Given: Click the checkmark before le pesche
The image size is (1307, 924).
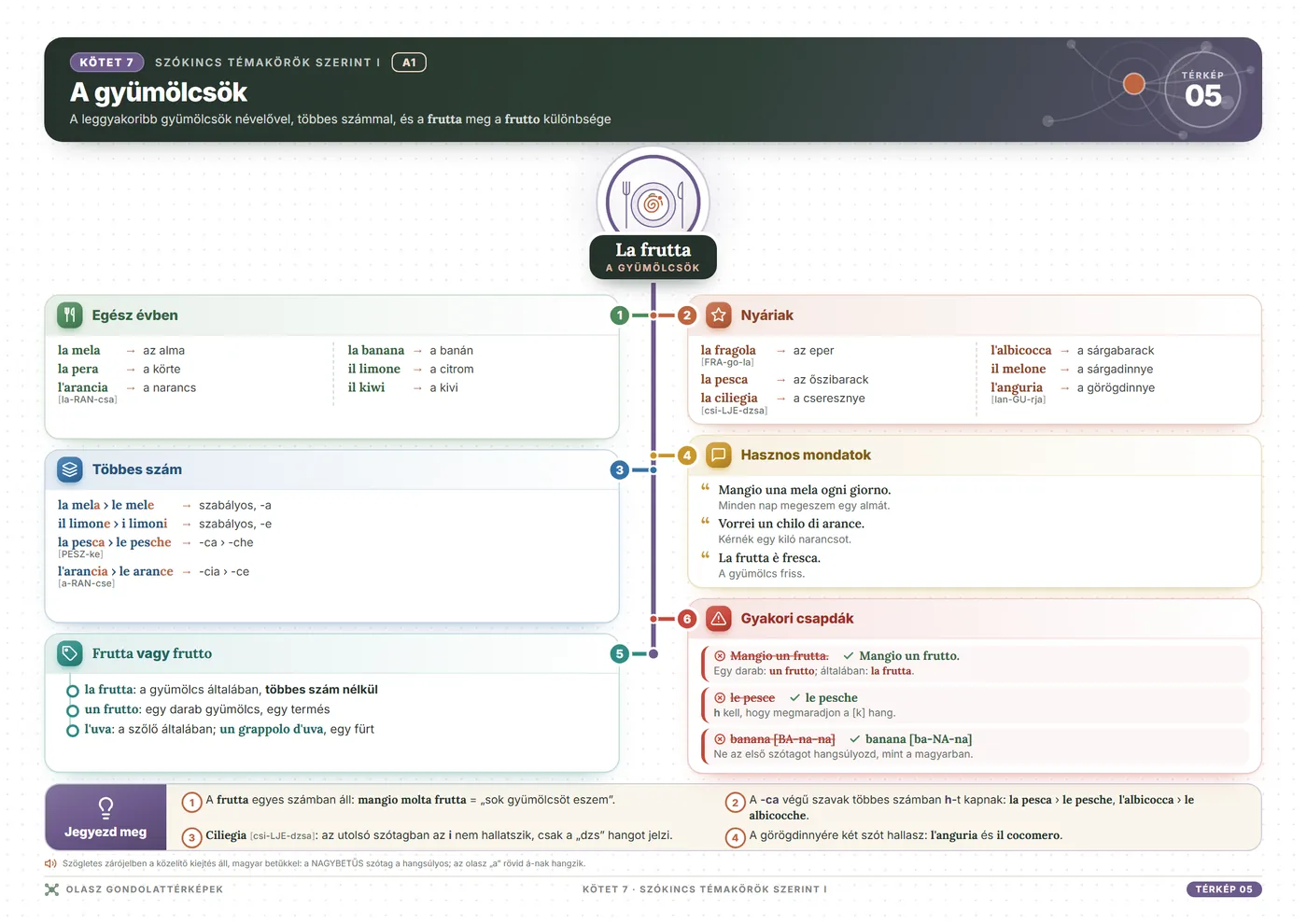Looking at the screenshot, I should click(x=795, y=698).
